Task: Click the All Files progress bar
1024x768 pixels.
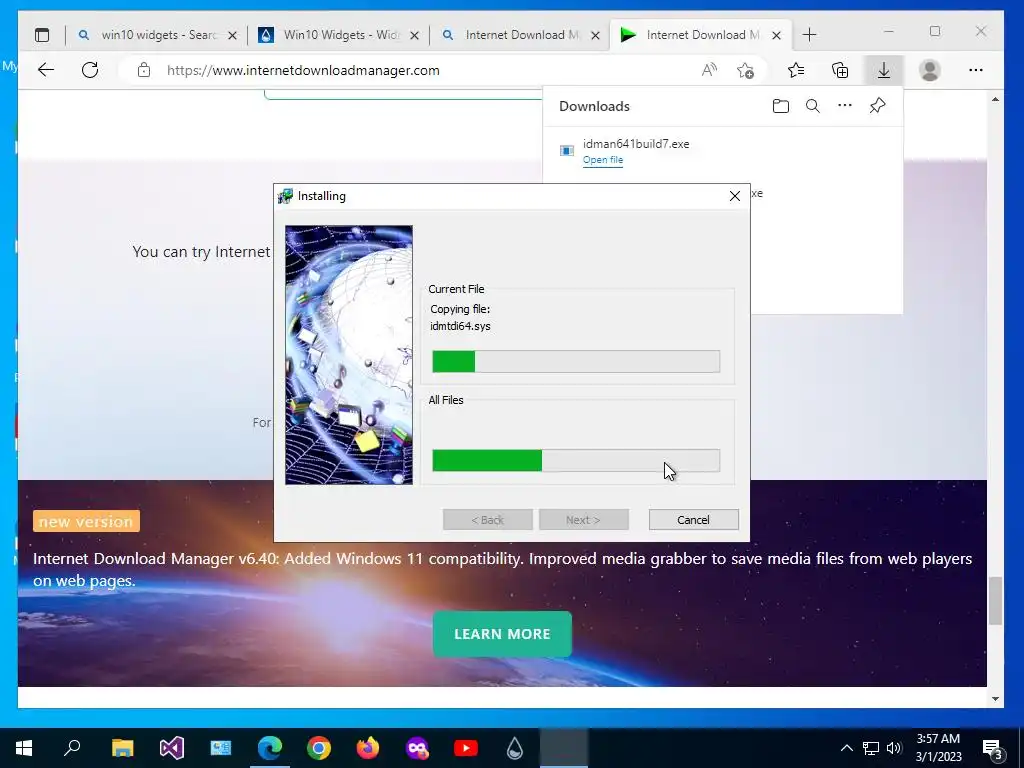Action: pos(576,460)
